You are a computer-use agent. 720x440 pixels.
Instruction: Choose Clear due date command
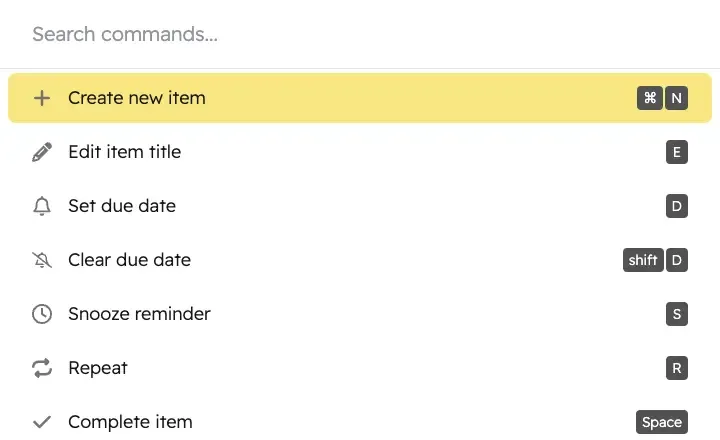tap(360, 260)
